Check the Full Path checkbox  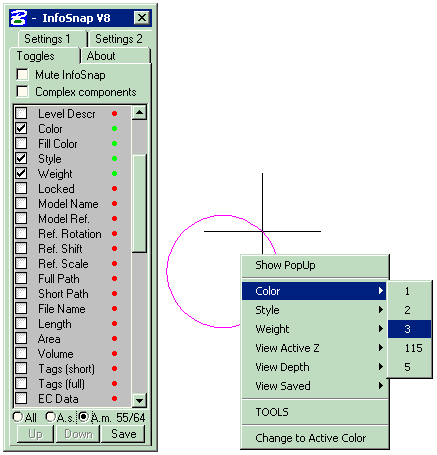21,278
